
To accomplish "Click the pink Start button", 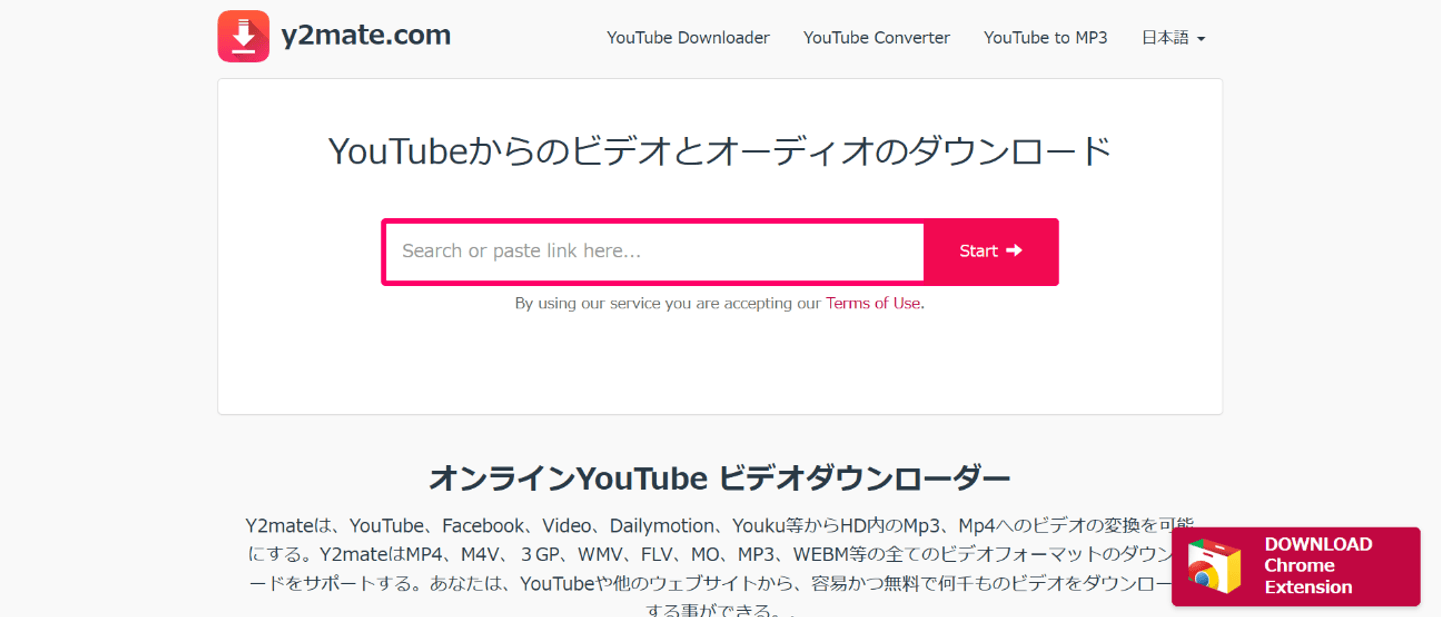I will [990, 251].
